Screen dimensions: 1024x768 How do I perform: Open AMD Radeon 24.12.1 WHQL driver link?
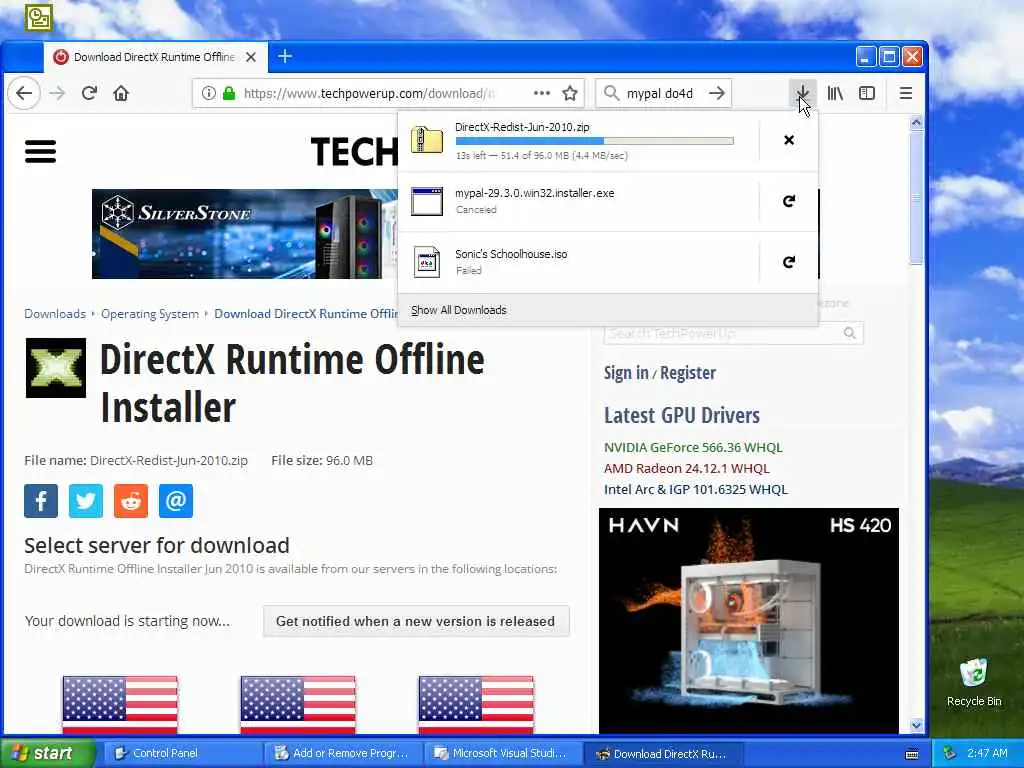pyautogui.click(x=686, y=468)
